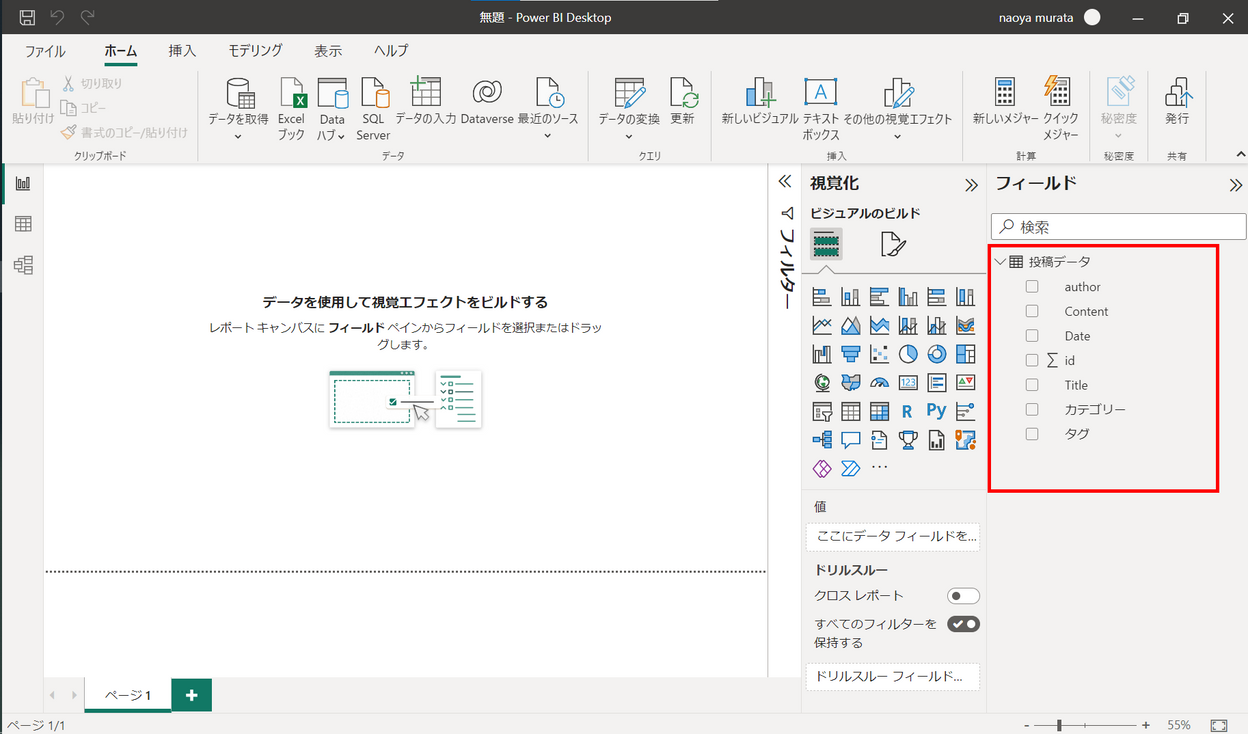
Task: Switch to the 表示 ribbon tab
Action: point(328,51)
